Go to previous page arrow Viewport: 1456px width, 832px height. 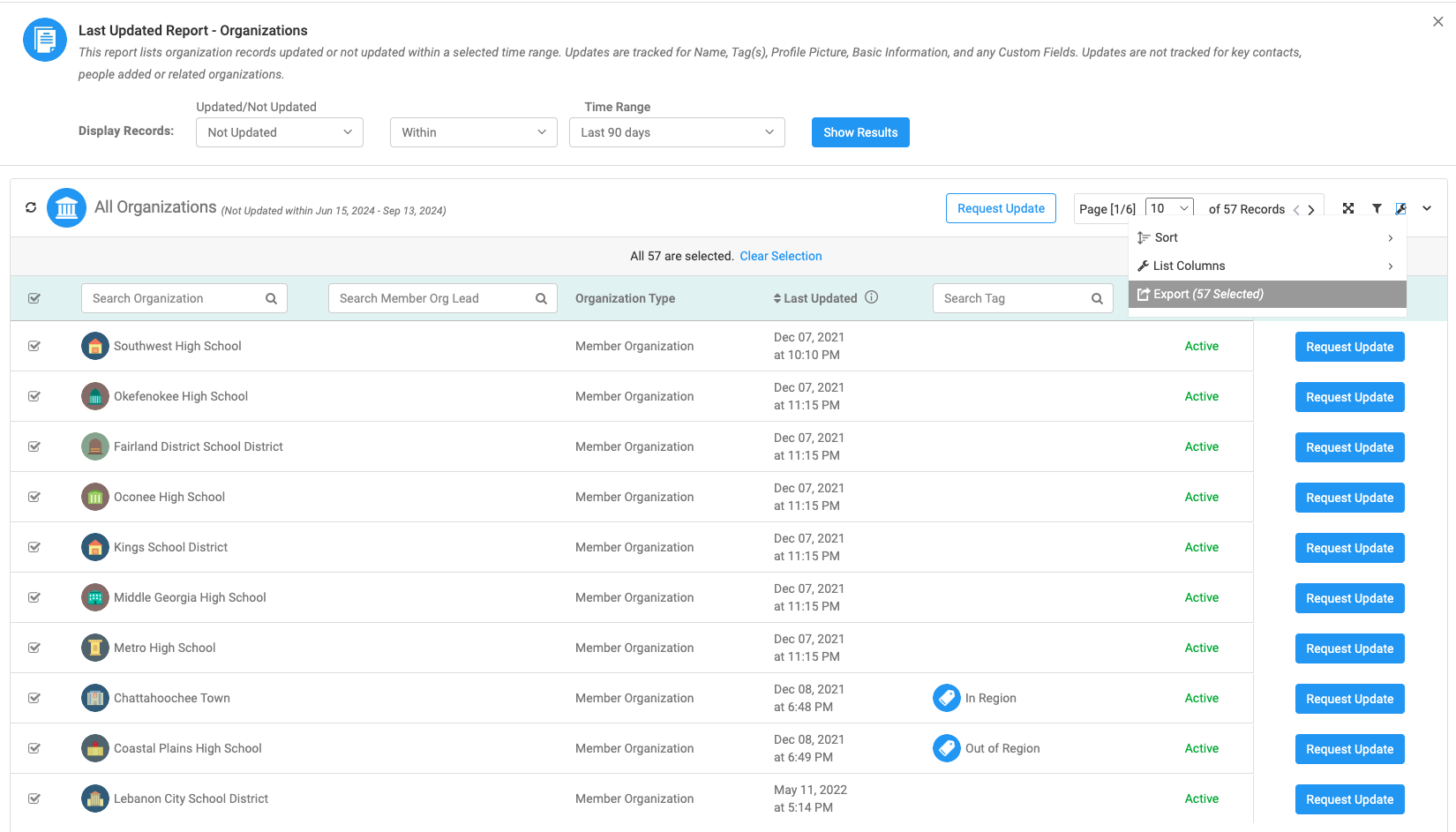coord(1296,209)
